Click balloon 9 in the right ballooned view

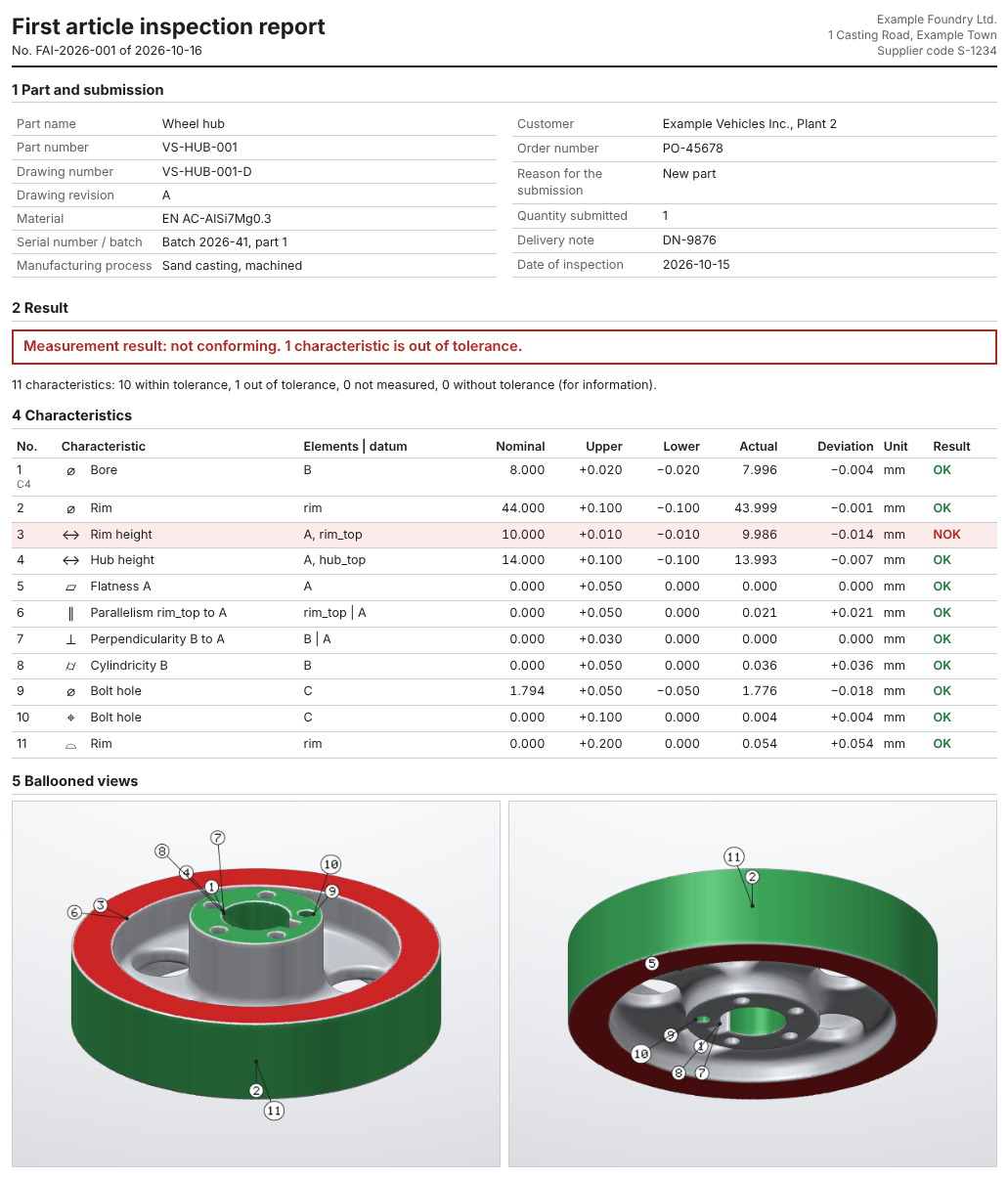670,1034
